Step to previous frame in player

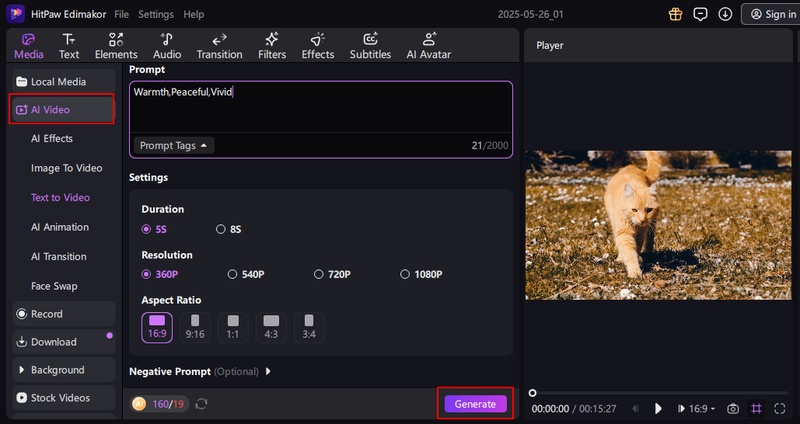pos(635,409)
